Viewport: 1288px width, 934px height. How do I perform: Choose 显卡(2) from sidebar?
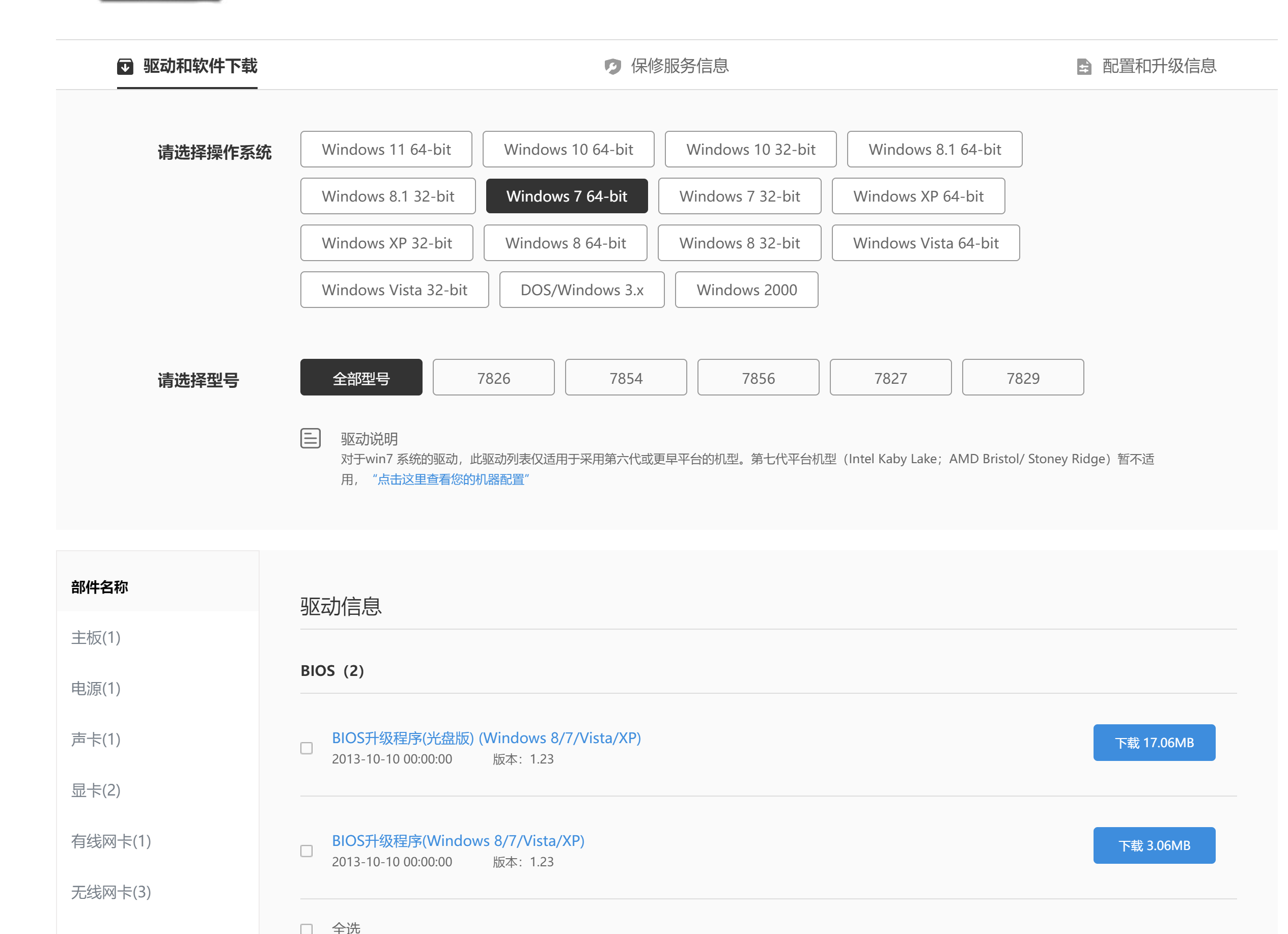click(x=95, y=790)
